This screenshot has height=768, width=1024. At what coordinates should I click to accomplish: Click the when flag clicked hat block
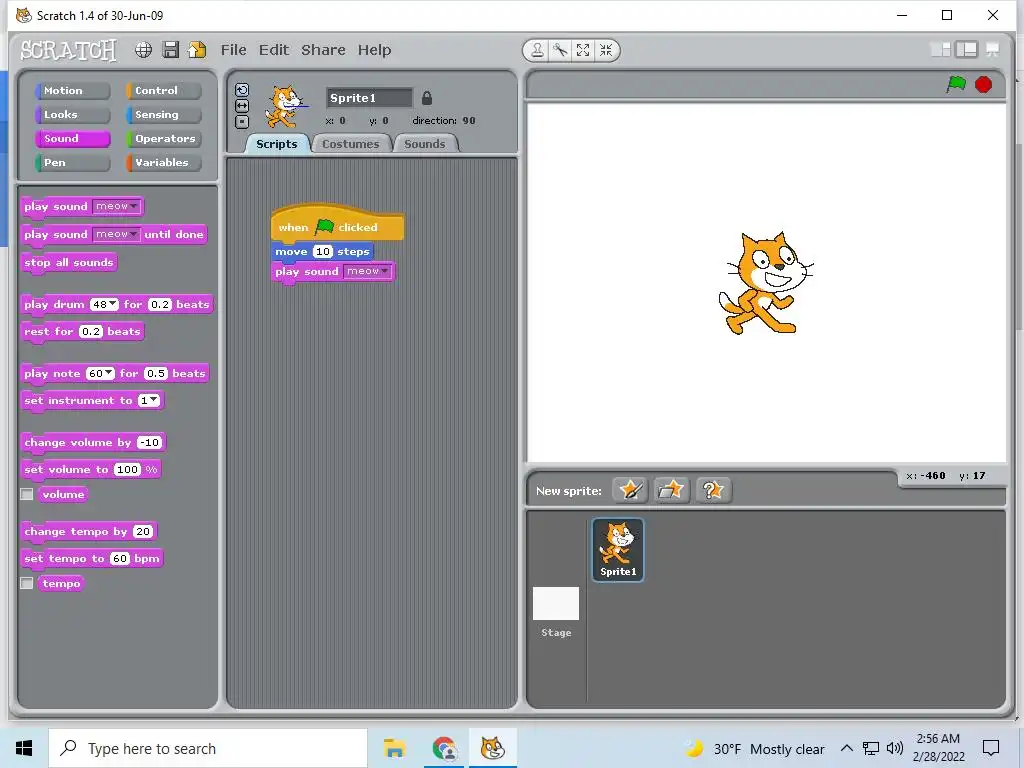tap(338, 224)
